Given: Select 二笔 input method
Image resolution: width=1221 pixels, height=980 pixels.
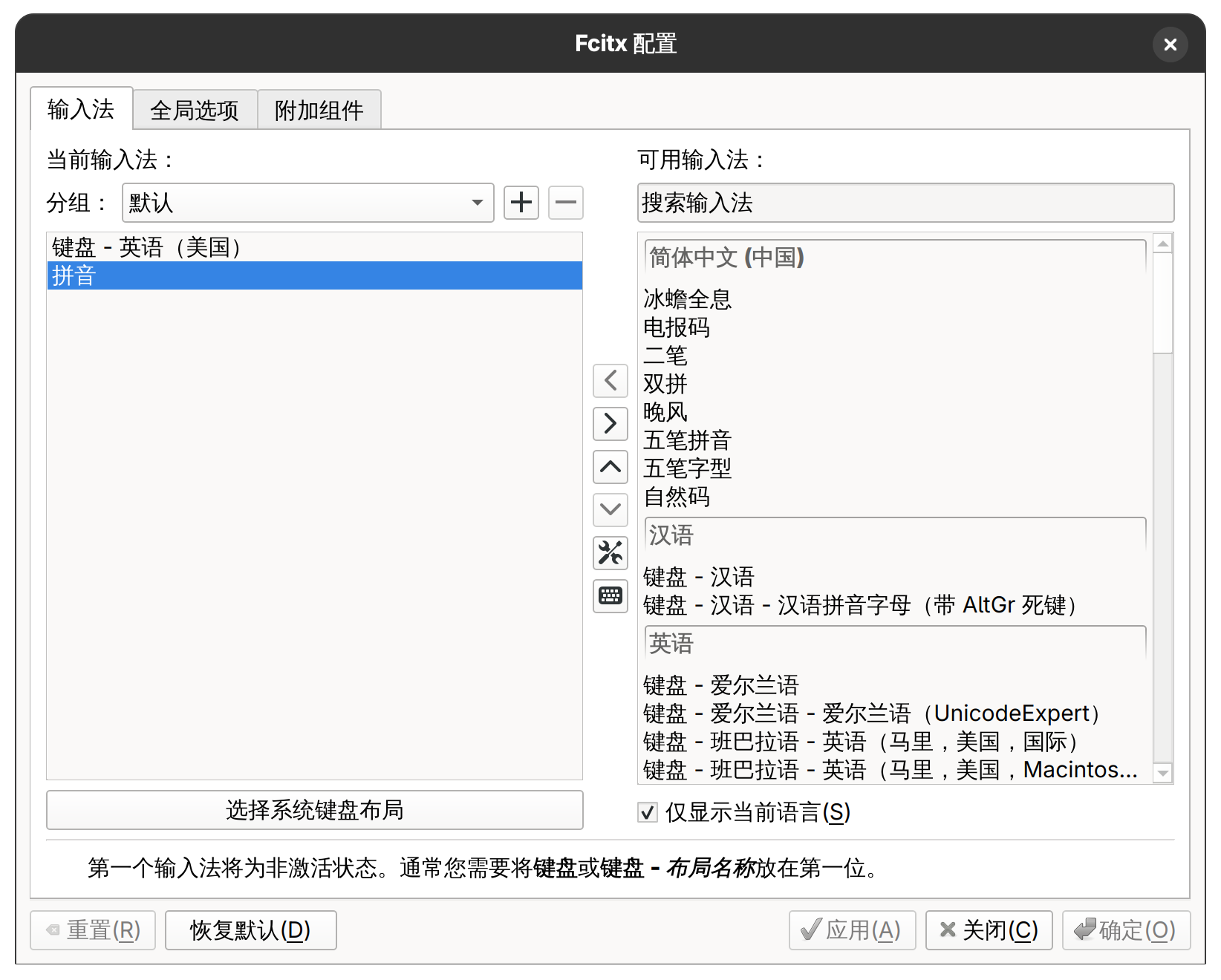Looking at the screenshot, I should pos(895,356).
